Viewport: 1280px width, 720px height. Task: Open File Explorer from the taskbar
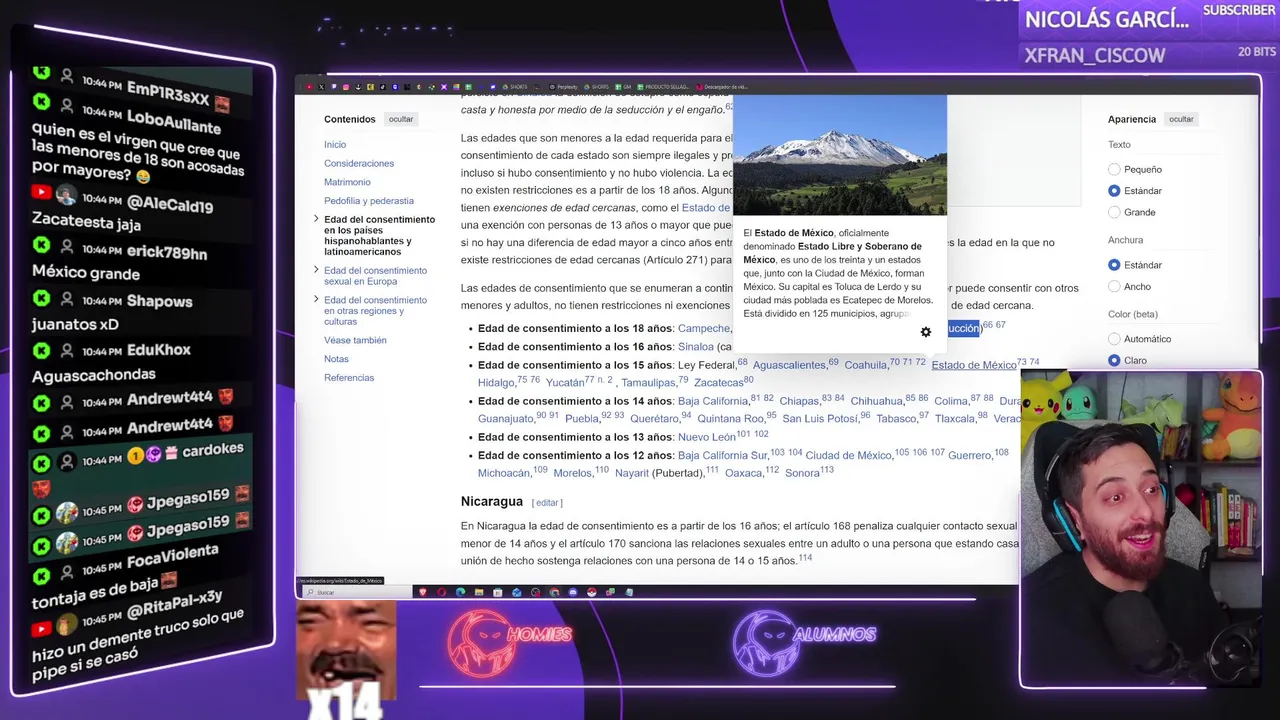point(479,592)
